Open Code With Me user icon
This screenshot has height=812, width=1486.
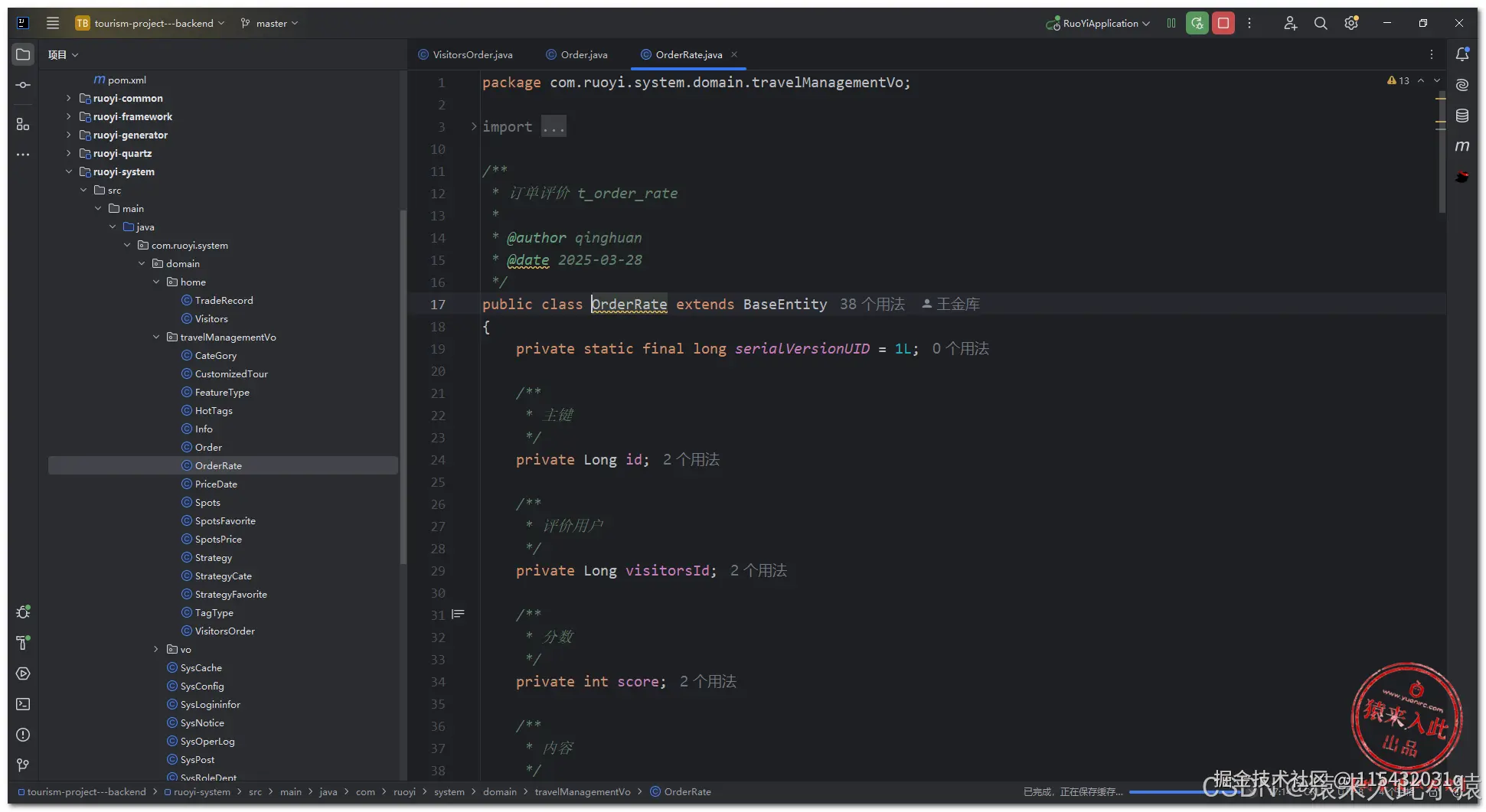click(1290, 23)
